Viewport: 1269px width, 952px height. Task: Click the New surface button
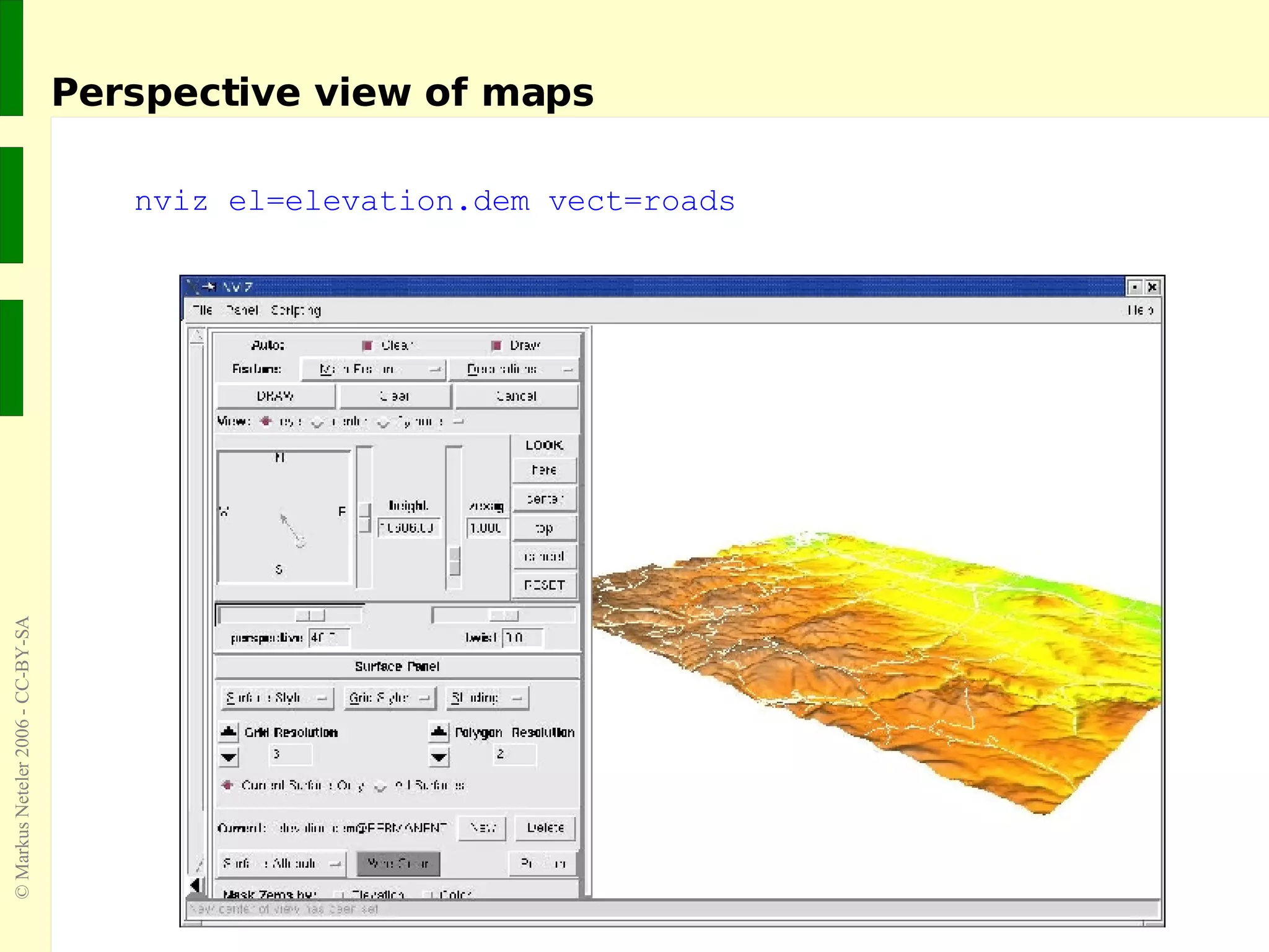(482, 828)
